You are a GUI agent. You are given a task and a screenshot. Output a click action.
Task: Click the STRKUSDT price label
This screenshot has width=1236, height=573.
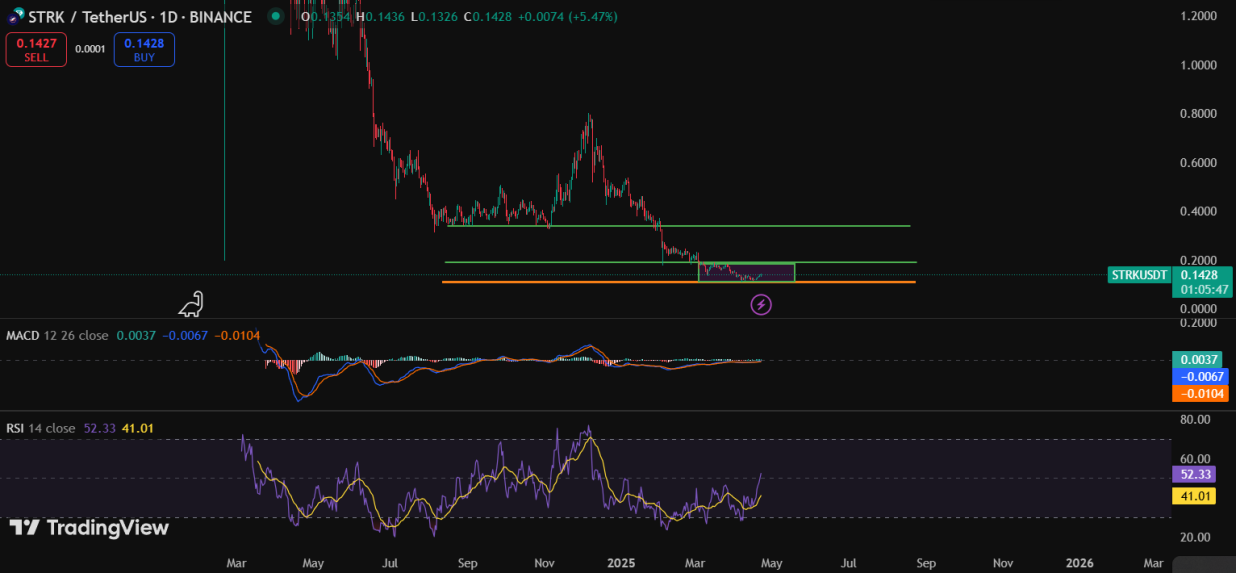pyautogui.click(x=1139, y=275)
